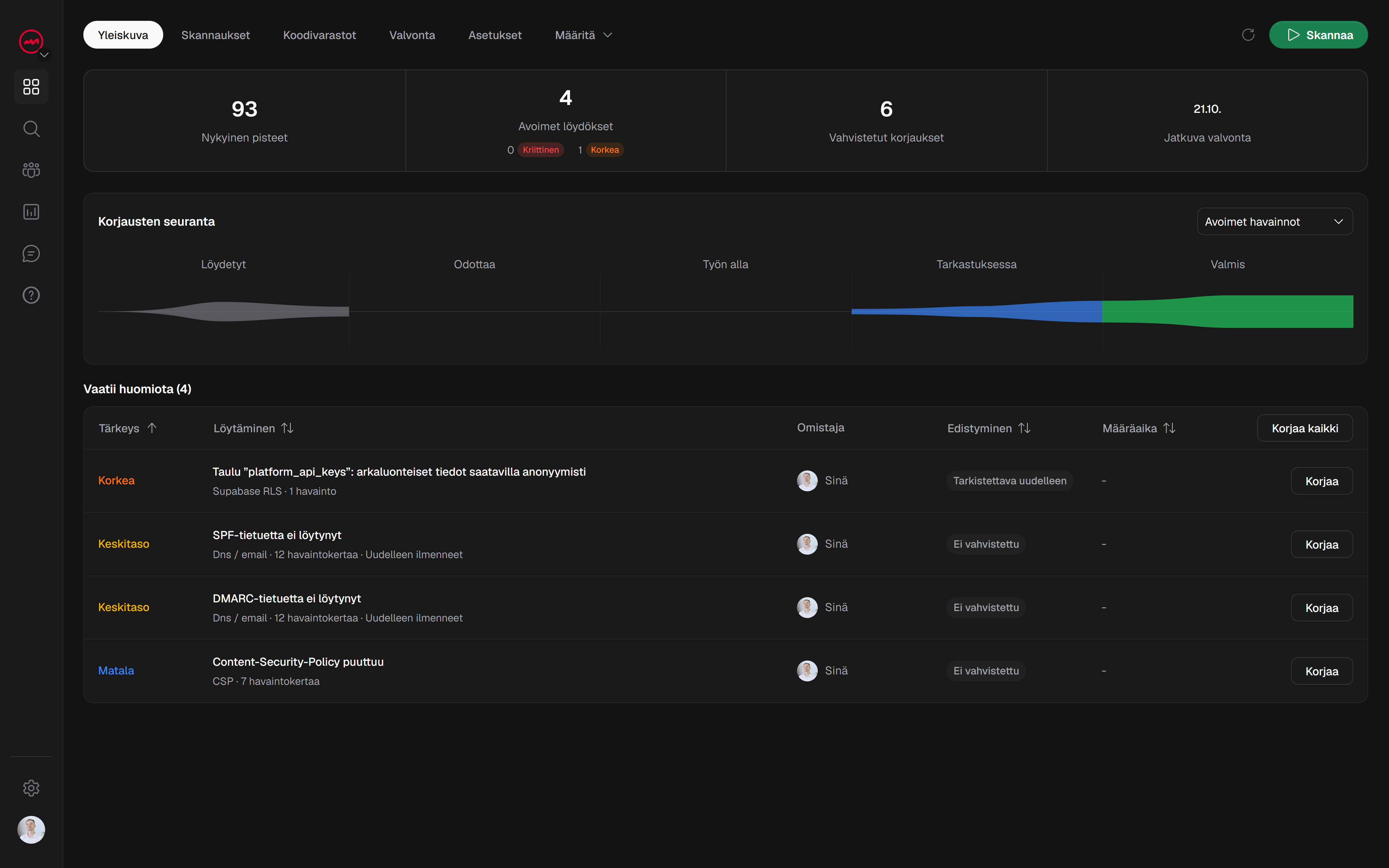1389x868 pixels.
Task: Open the chat messages sidebar icon
Action: [x=31, y=254]
